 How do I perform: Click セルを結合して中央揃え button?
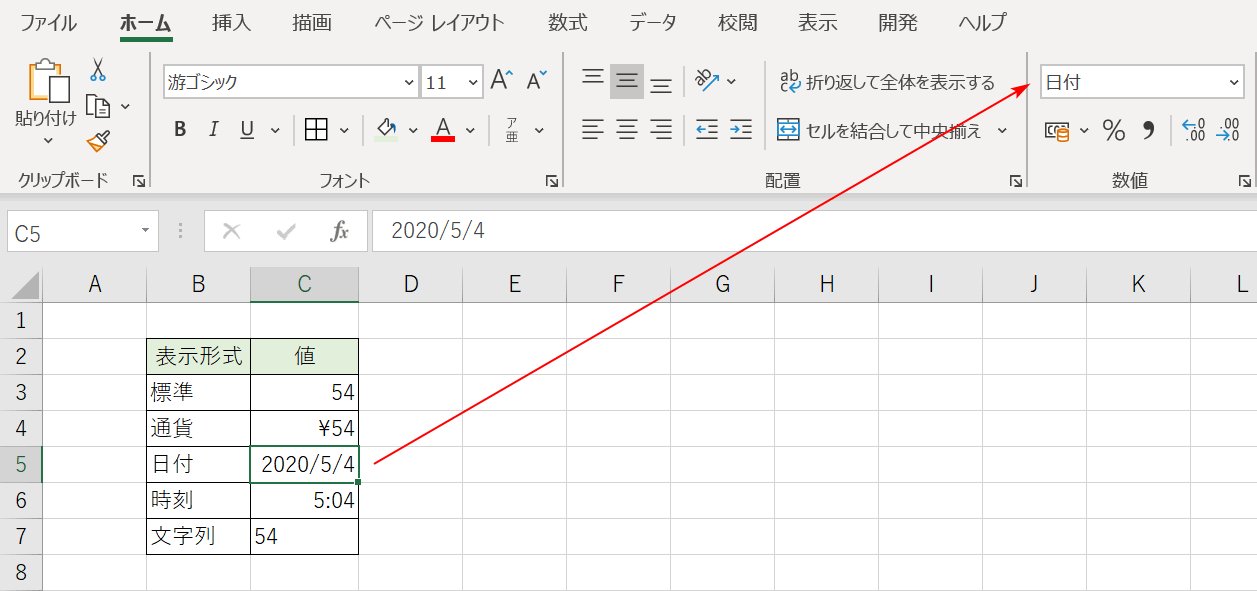tap(883, 129)
